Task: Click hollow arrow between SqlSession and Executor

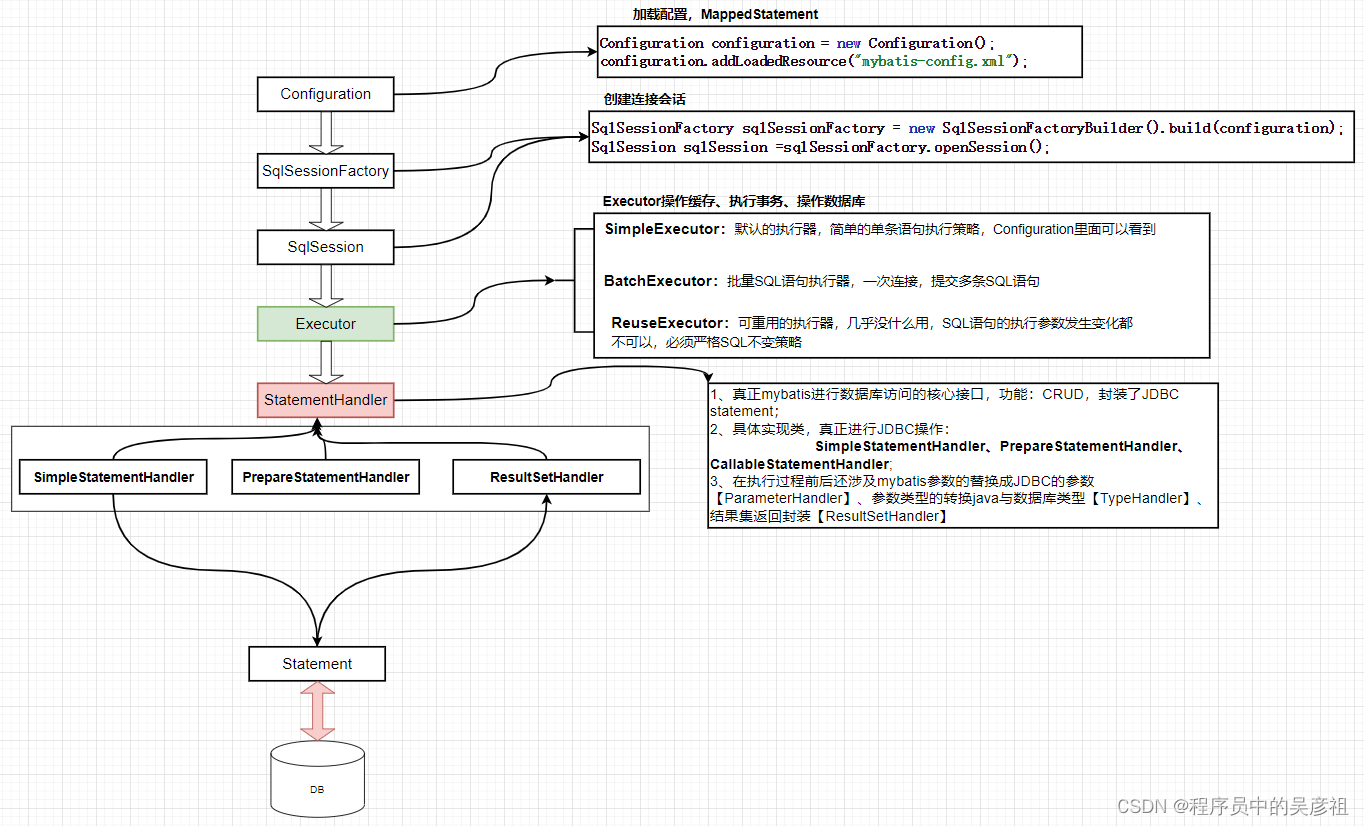Action: [325, 286]
